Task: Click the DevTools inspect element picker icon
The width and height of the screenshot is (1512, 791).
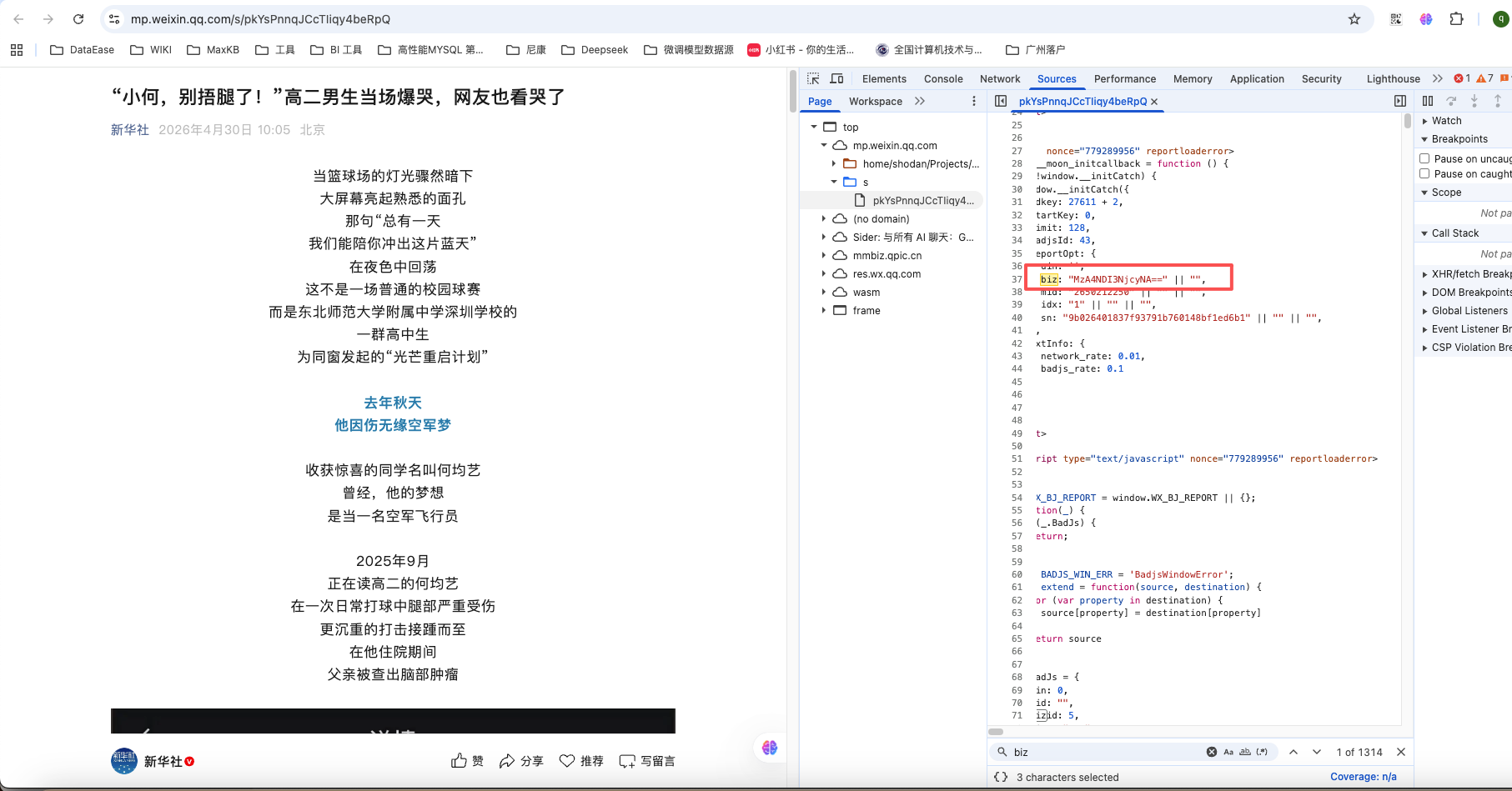Action: pos(813,78)
